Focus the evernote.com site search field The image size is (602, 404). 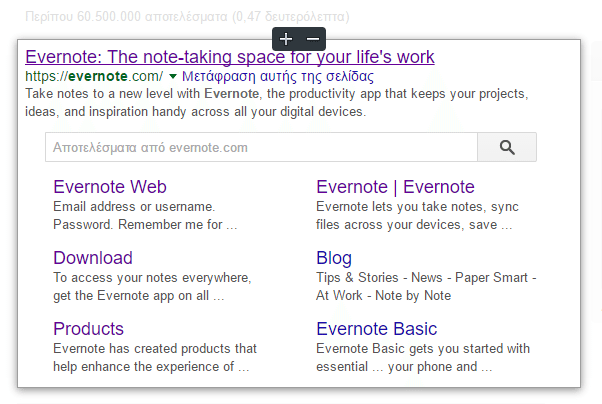[261, 147]
